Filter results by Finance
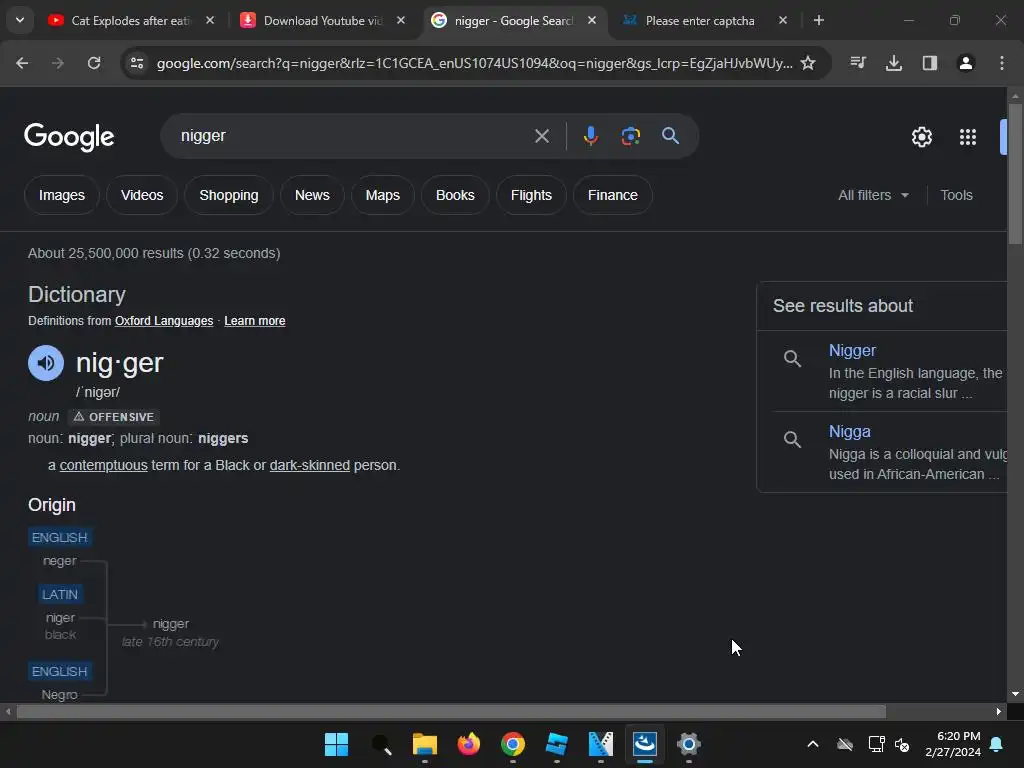This screenshot has height=768, width=1024. click(x=613, y=195)
